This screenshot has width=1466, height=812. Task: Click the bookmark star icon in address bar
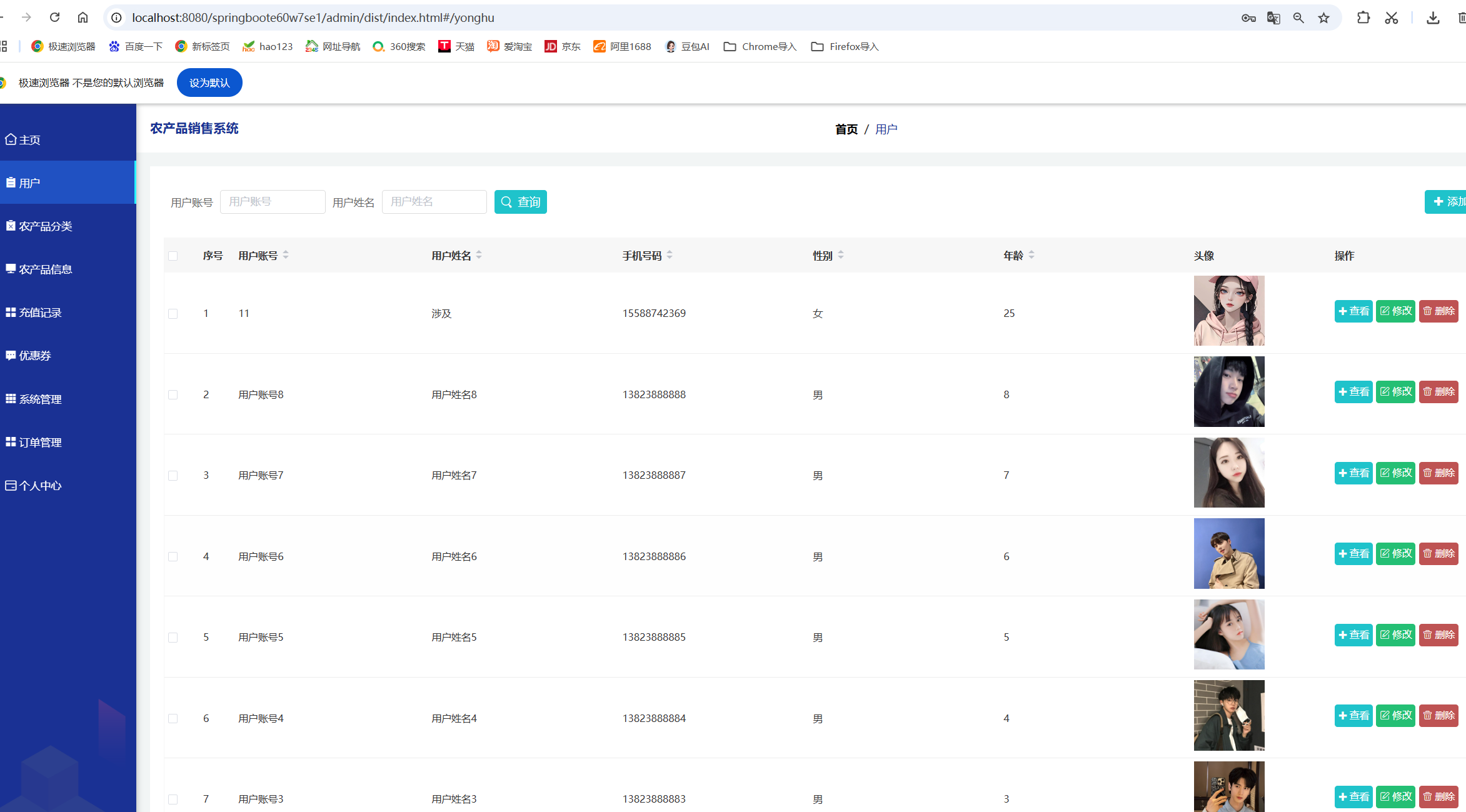click(x=1323, y=18)
